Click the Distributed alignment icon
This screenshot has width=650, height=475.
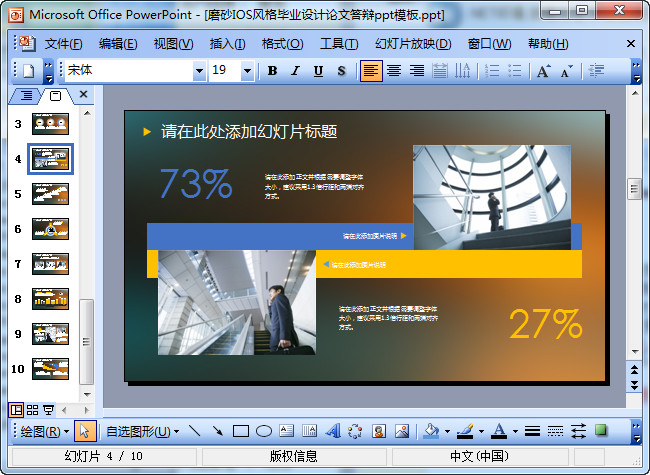coord(439,71)
